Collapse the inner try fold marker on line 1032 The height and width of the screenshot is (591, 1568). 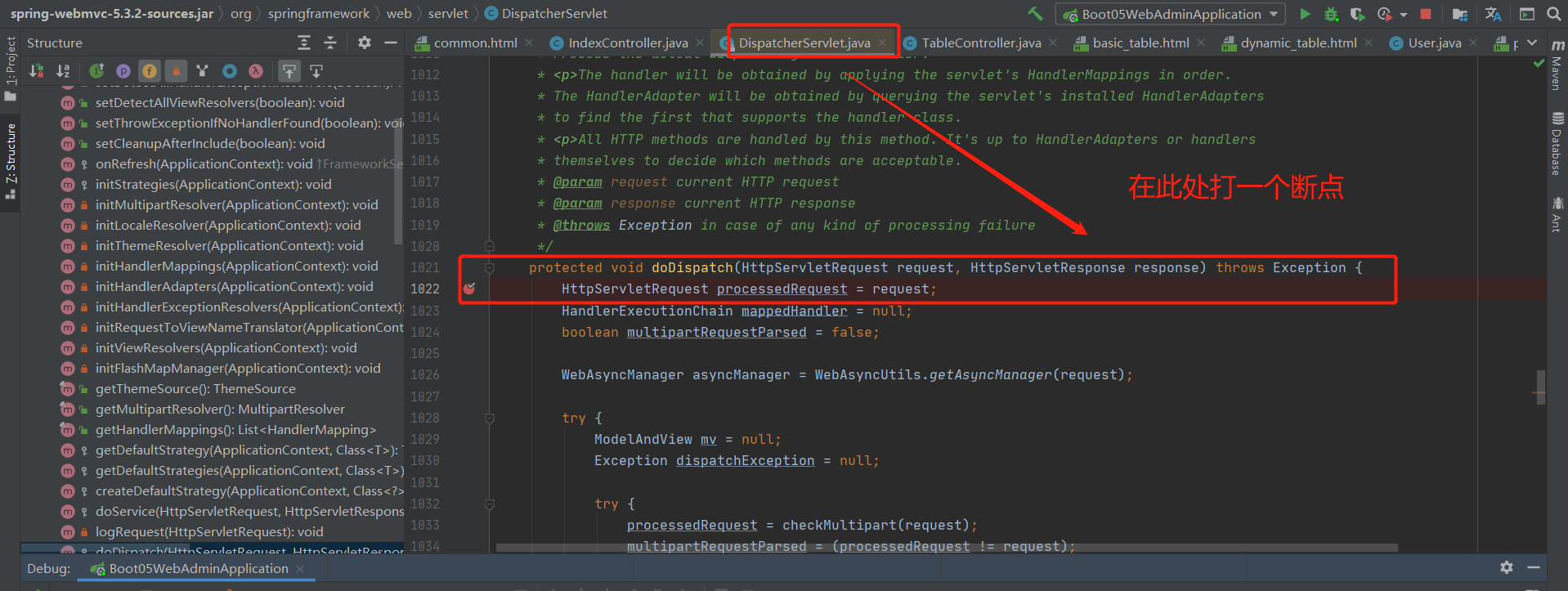[489, 504]
